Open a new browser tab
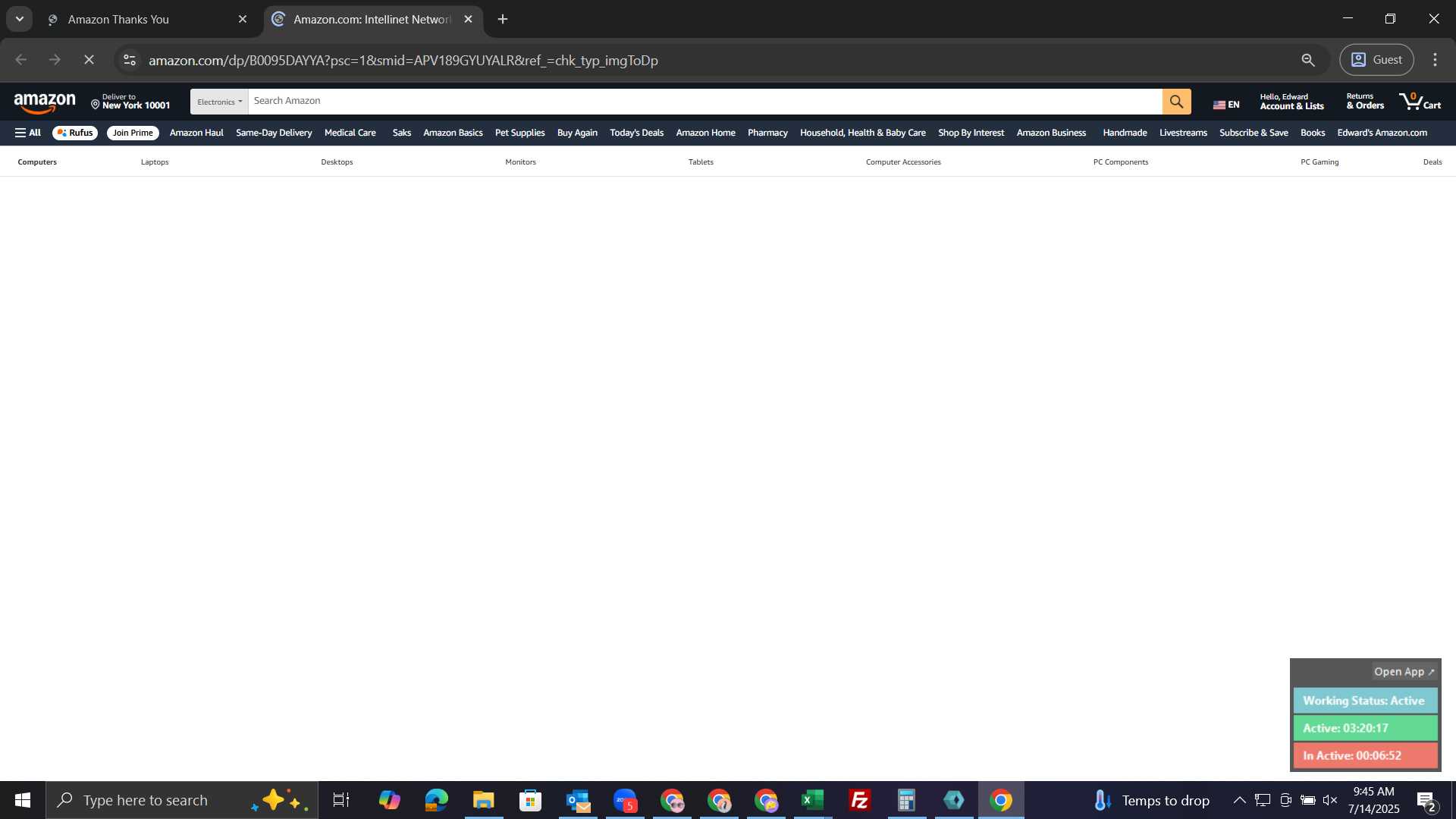The width and height of the screenshot is (1456, 819). [x=503, y=20]
